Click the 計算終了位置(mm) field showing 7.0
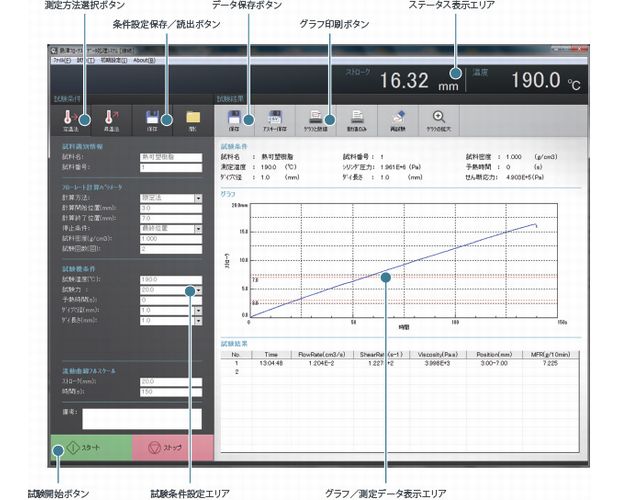Screen dimensions: 619x500 tap(171, 219)
